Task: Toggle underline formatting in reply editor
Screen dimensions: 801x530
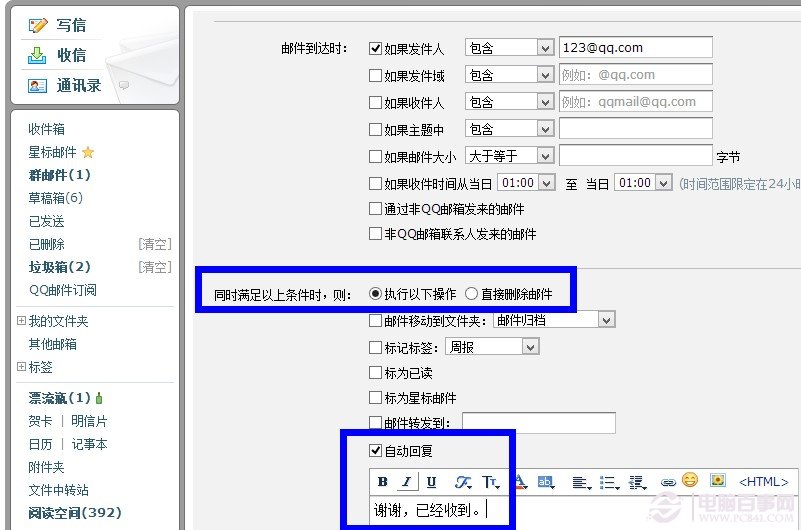Action: tap(431, 481)
